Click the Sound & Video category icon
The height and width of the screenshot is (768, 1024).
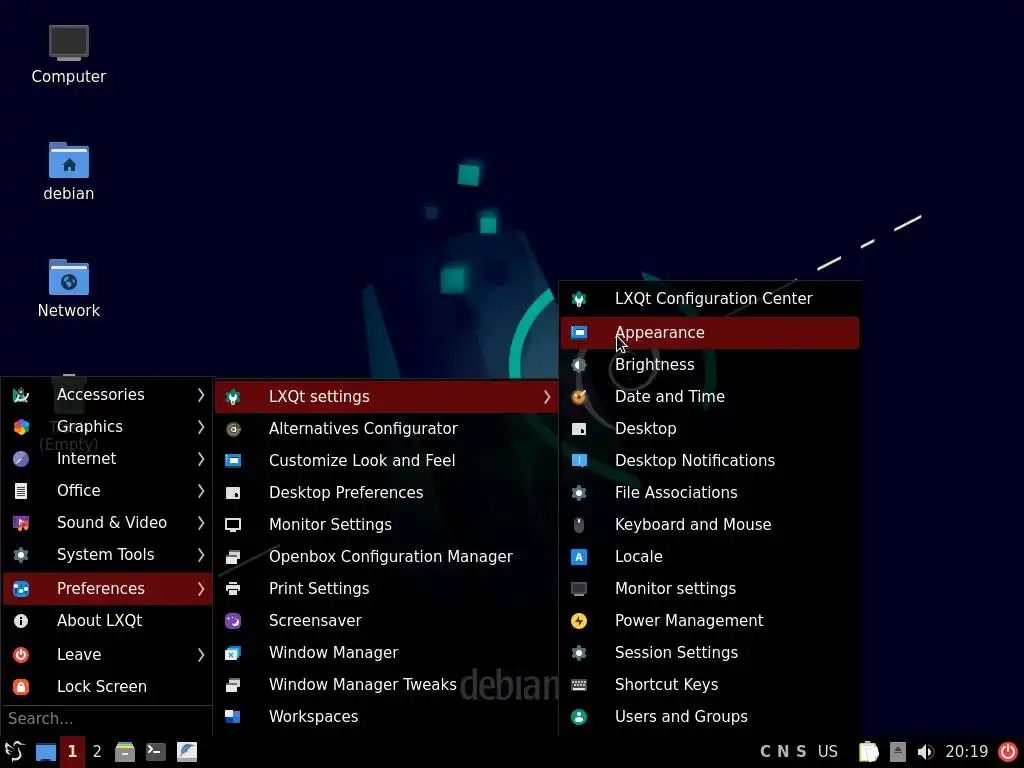point(21,523)
